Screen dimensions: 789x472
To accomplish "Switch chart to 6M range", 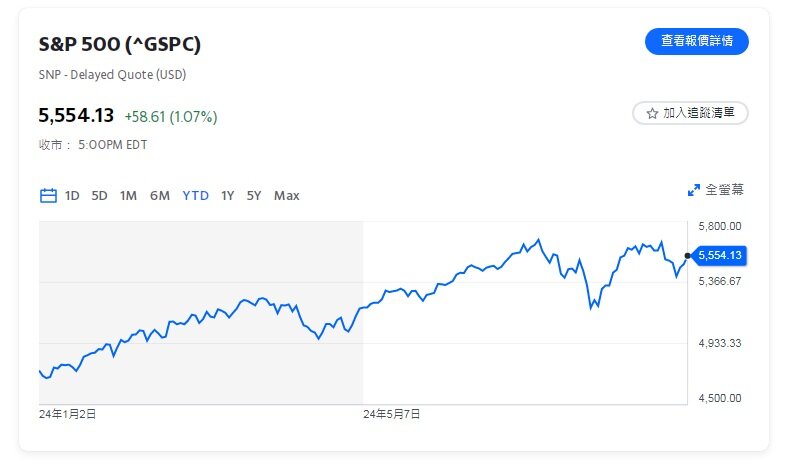I will (160, 196).
